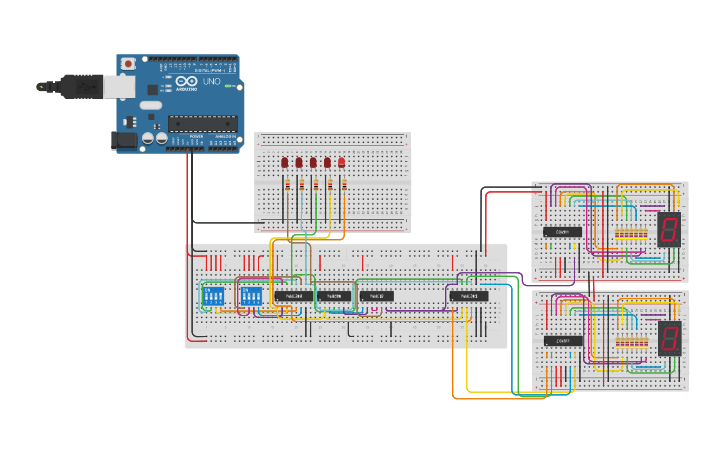Toggle switch 2 on the left DIP switch
The width and height of the screenshot is (725, 453).
211,296
